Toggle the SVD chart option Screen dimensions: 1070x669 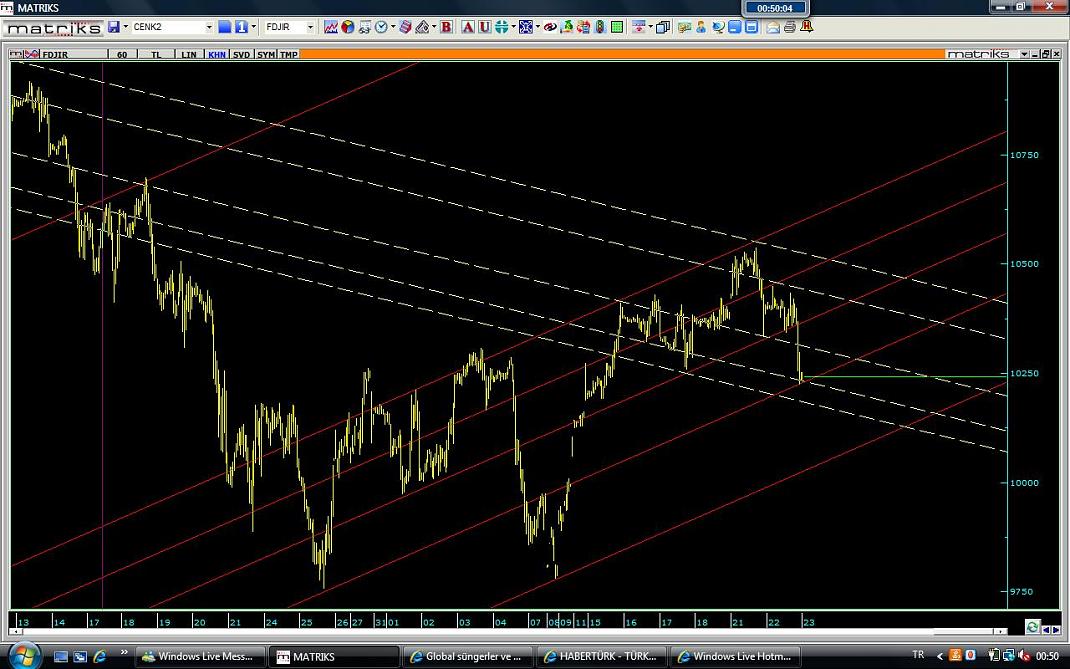[x=241, y=55]
